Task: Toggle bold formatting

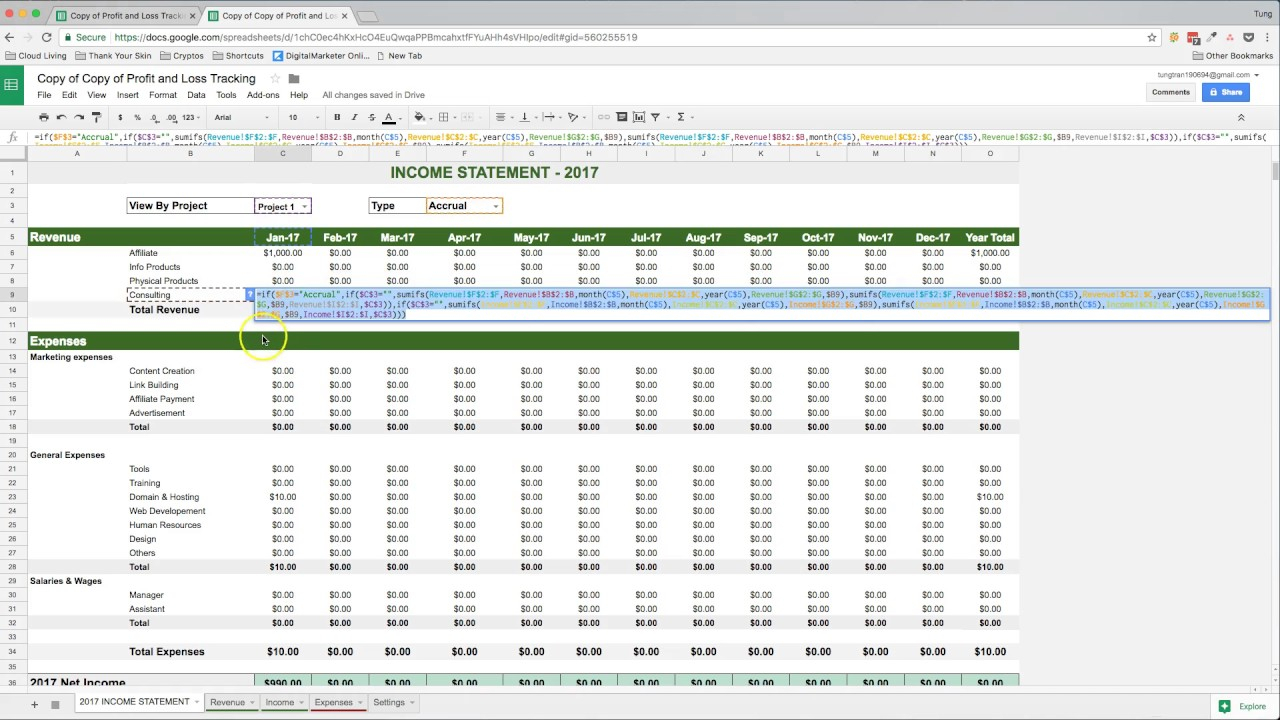Action: click(336, 117)
